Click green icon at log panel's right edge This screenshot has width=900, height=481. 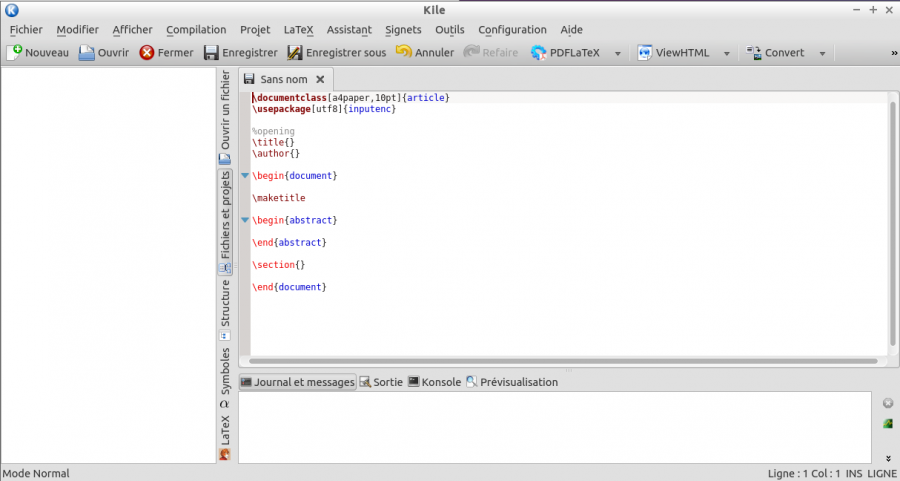(888, 424)
